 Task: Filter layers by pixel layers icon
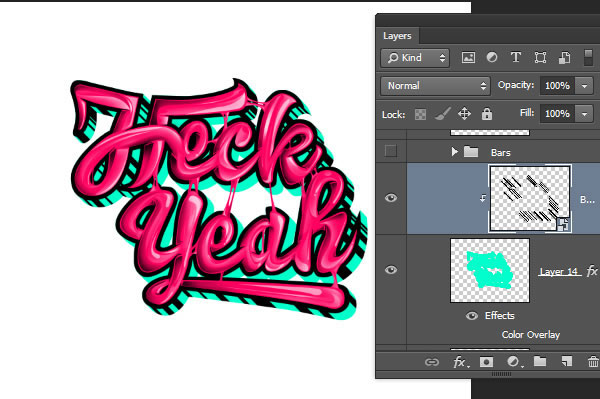pos(468,58)
